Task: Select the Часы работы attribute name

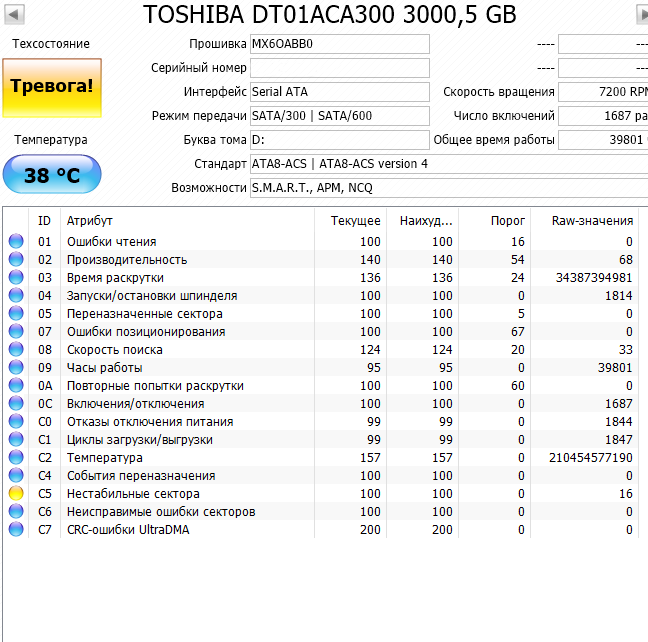Action: coord(105,368)
